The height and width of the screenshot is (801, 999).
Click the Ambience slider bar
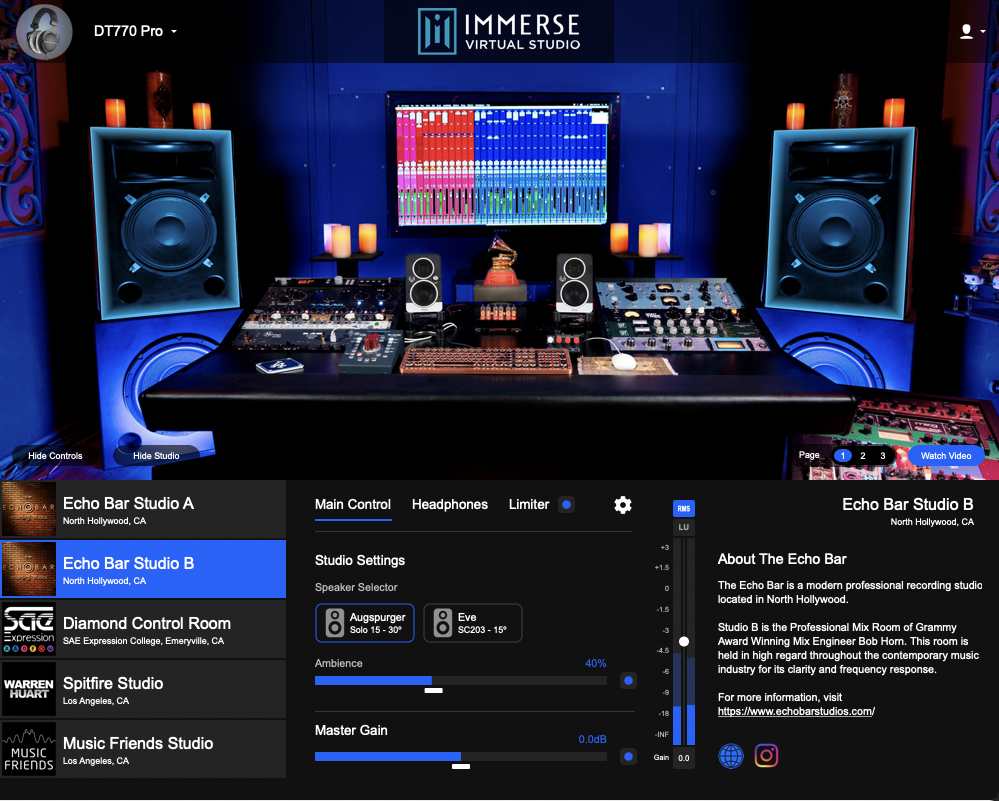click(x=461, y=681)
